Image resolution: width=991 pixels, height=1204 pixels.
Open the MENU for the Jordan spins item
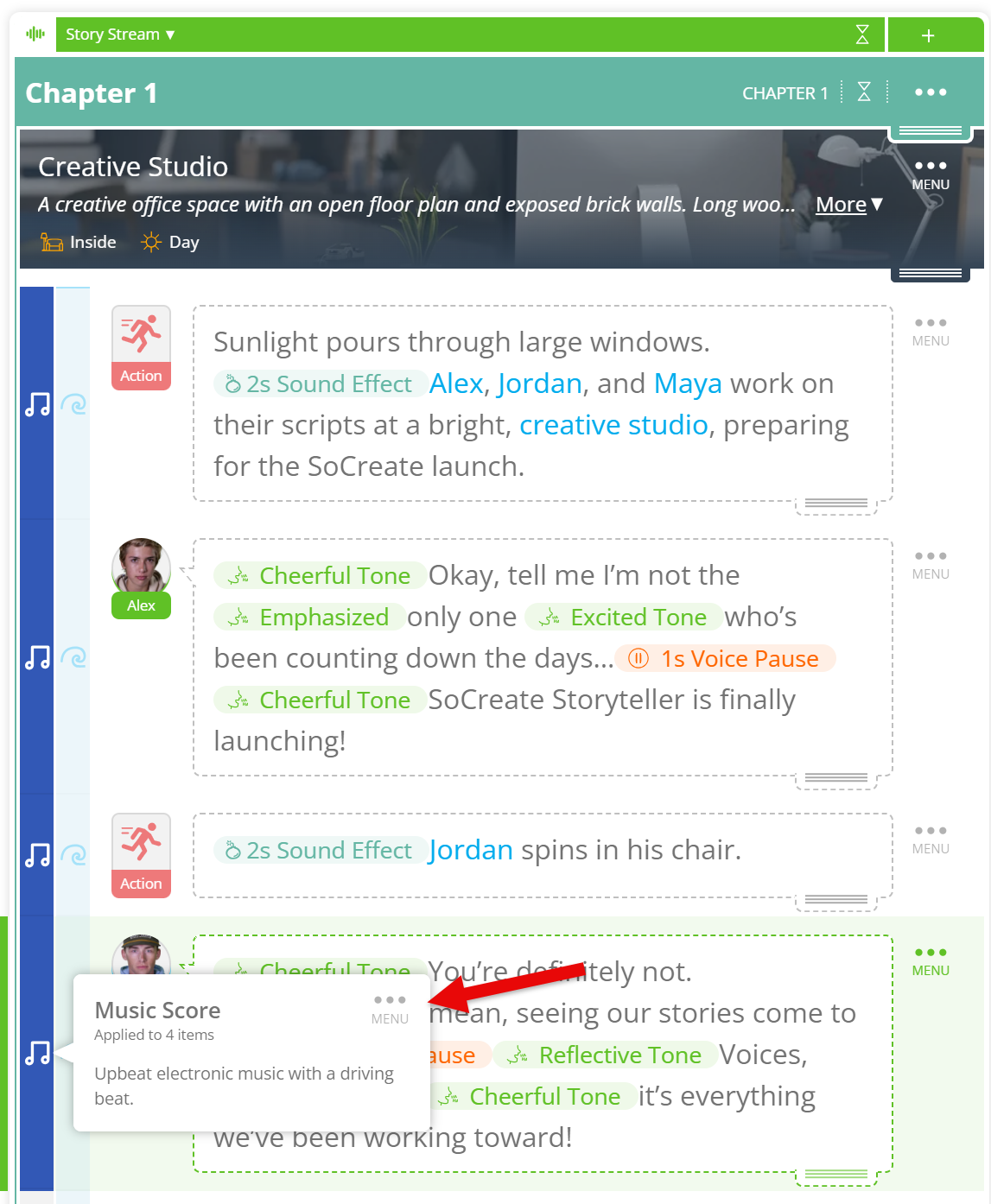click(x=931, y=840)
